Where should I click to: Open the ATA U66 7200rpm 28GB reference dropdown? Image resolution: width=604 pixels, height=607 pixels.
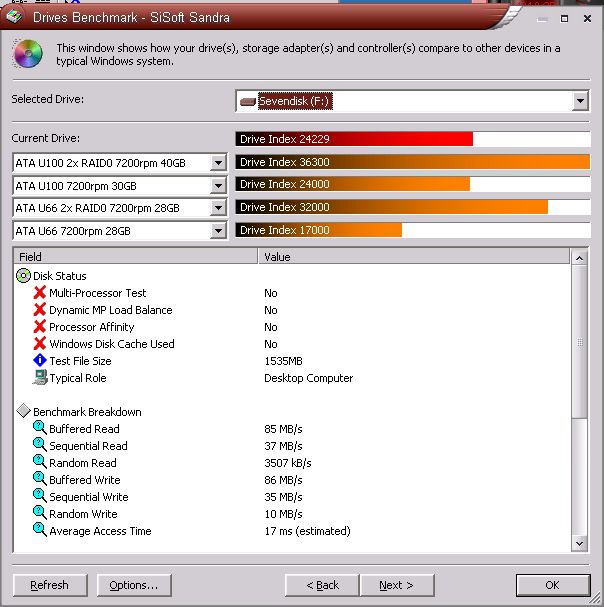pos(218,231)
